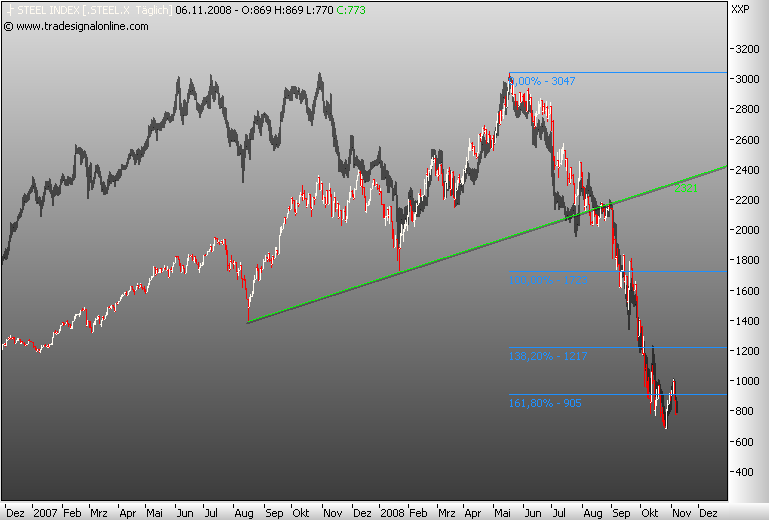
Task: Click the chart-type icon before STEEL INDEX
Action: [x=7, y=9]
